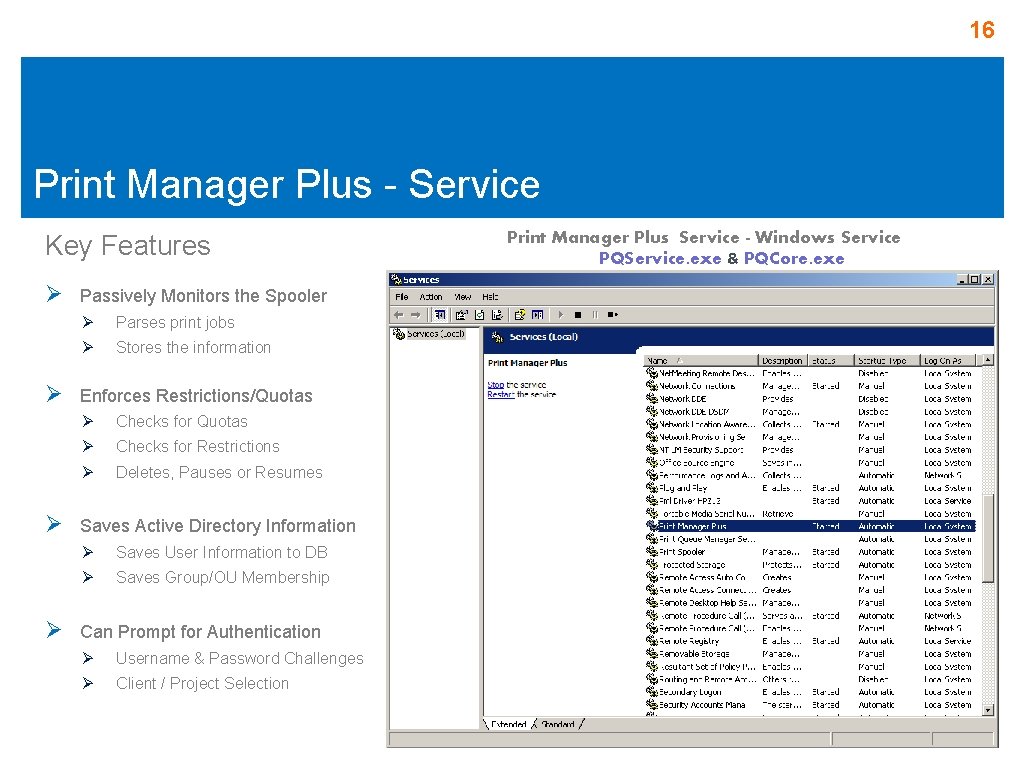The height and width of the screenshot is (768, 1024).
Task: Select the Remote Registry service row
Action: pos(810,641)
